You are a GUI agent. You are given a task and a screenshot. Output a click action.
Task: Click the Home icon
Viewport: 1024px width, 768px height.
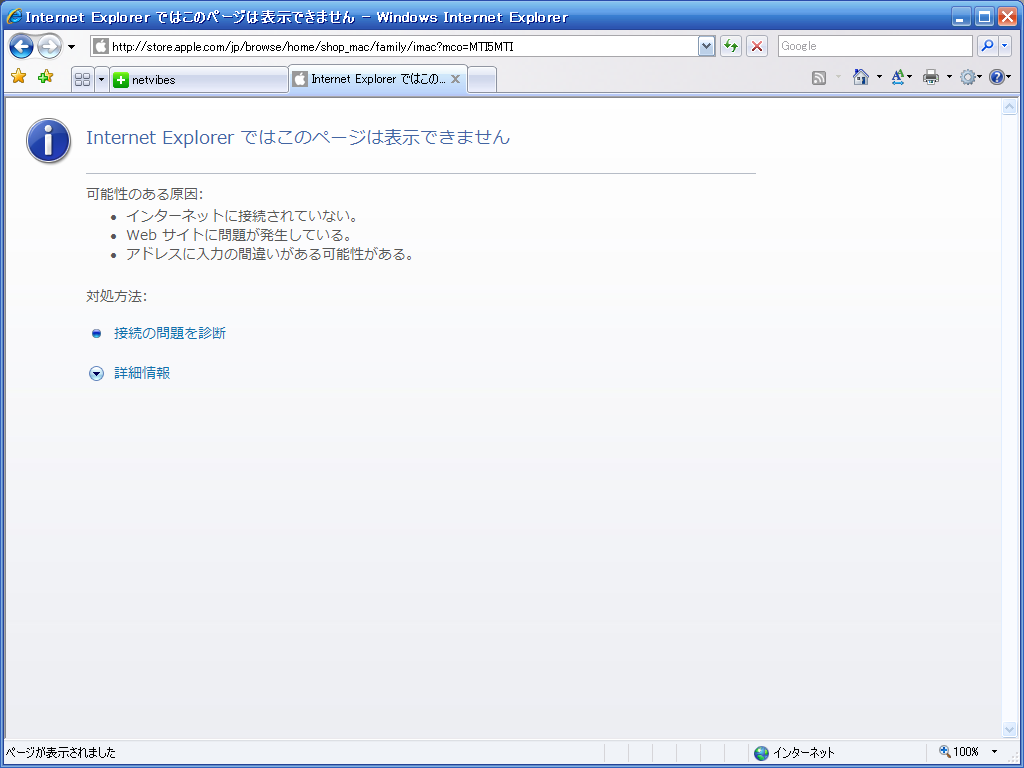click(x=861, y=77)
